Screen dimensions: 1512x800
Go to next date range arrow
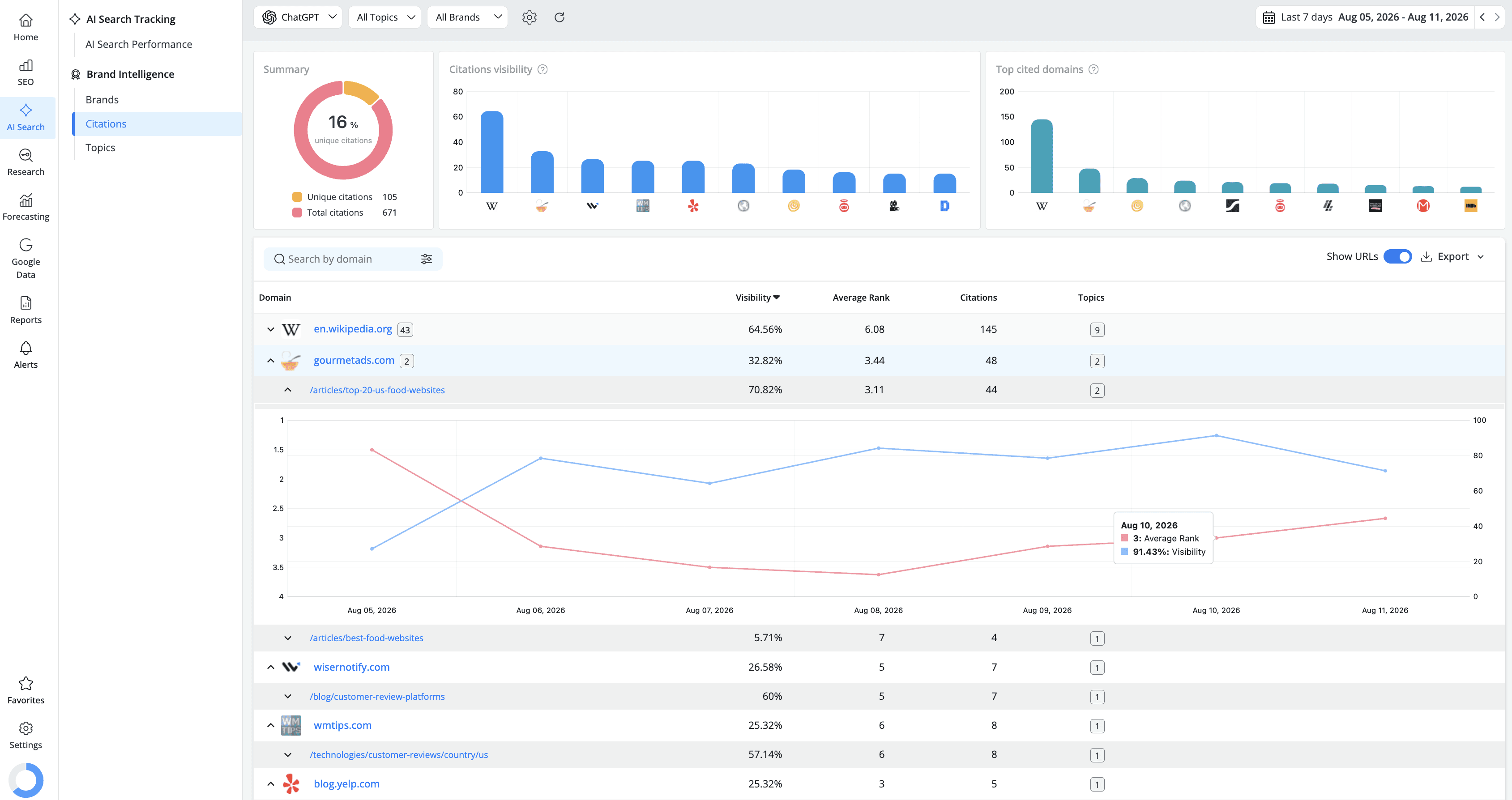click(x=1497, y=17)
